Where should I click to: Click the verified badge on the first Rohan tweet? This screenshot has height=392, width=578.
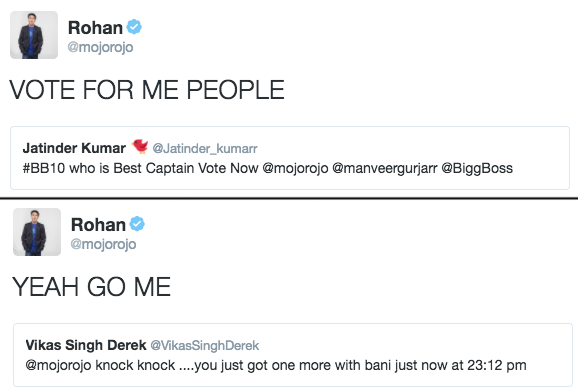tap(134, 27)
